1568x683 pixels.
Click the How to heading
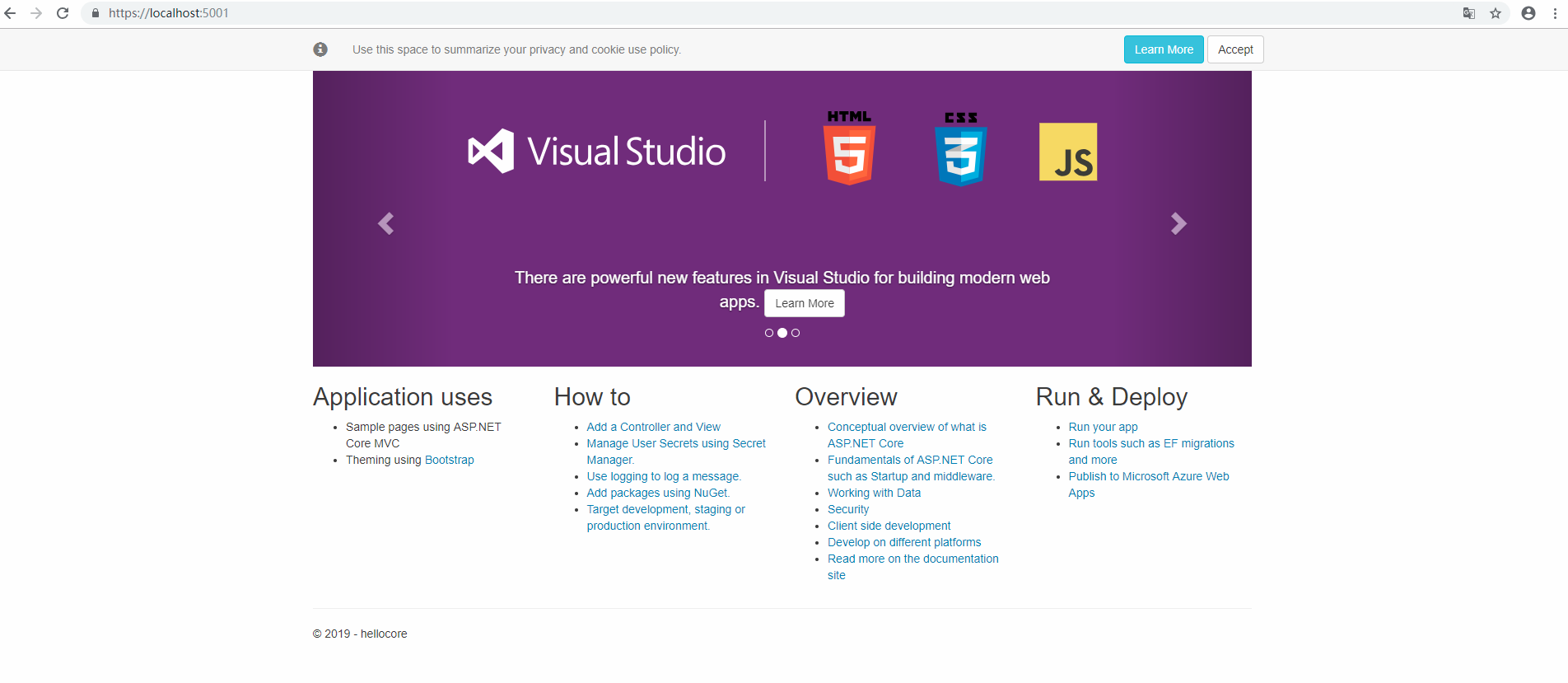click(x=592, y=397)
